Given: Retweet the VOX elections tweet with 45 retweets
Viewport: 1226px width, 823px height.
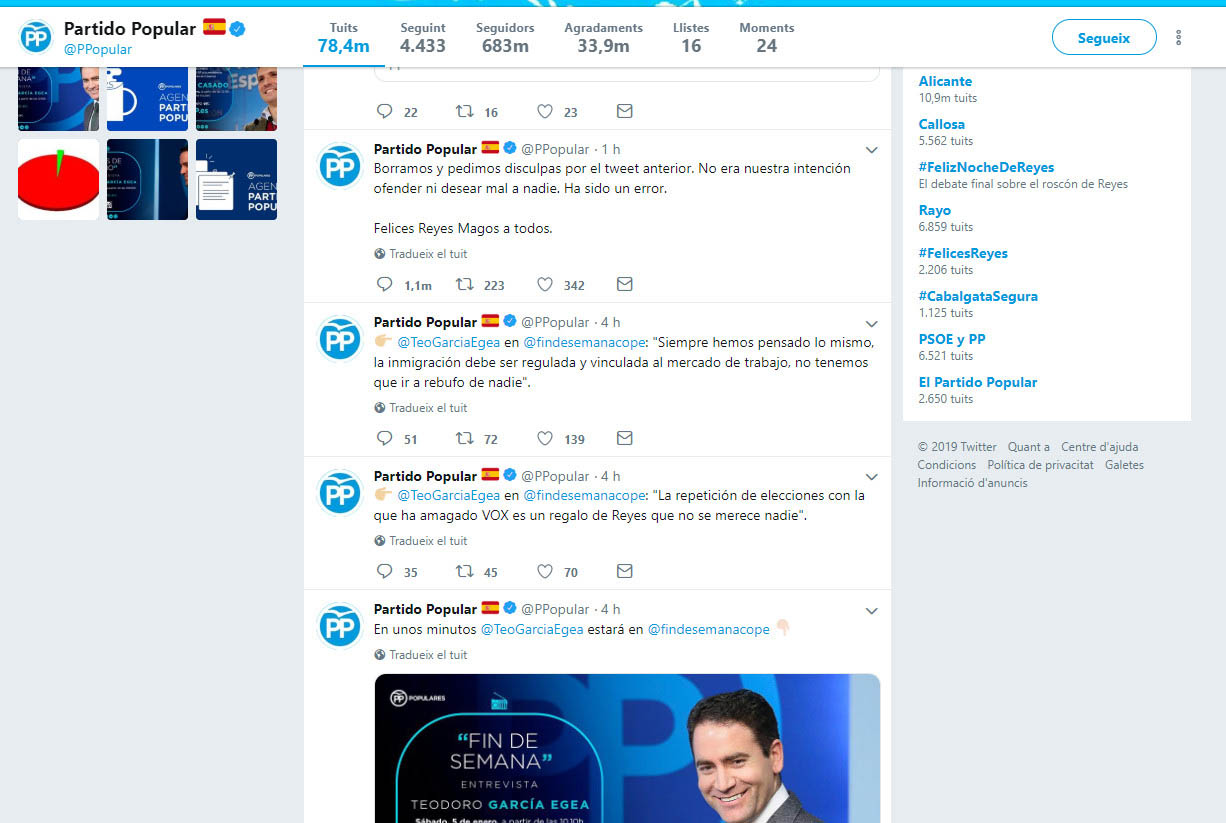Looking at the screenshot, I should tap(465, 572).
